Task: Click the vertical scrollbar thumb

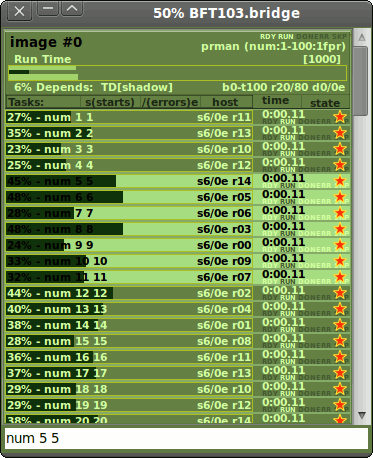Action: pyautogui.click(x=362, y=81)
